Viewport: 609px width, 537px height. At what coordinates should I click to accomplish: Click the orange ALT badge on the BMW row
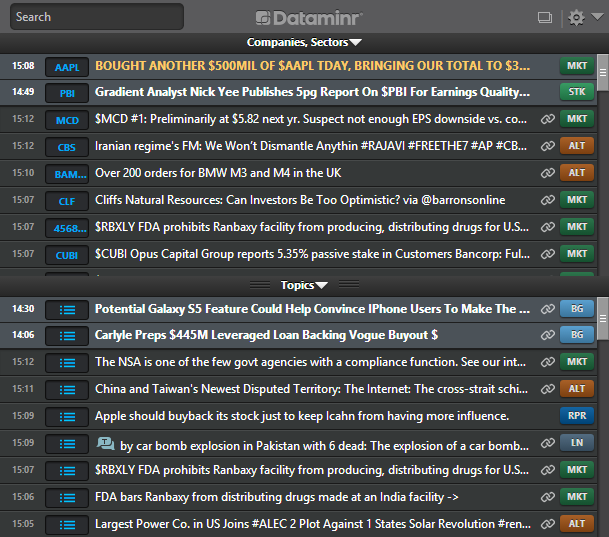pyautogui.click(x=577, y=173)
